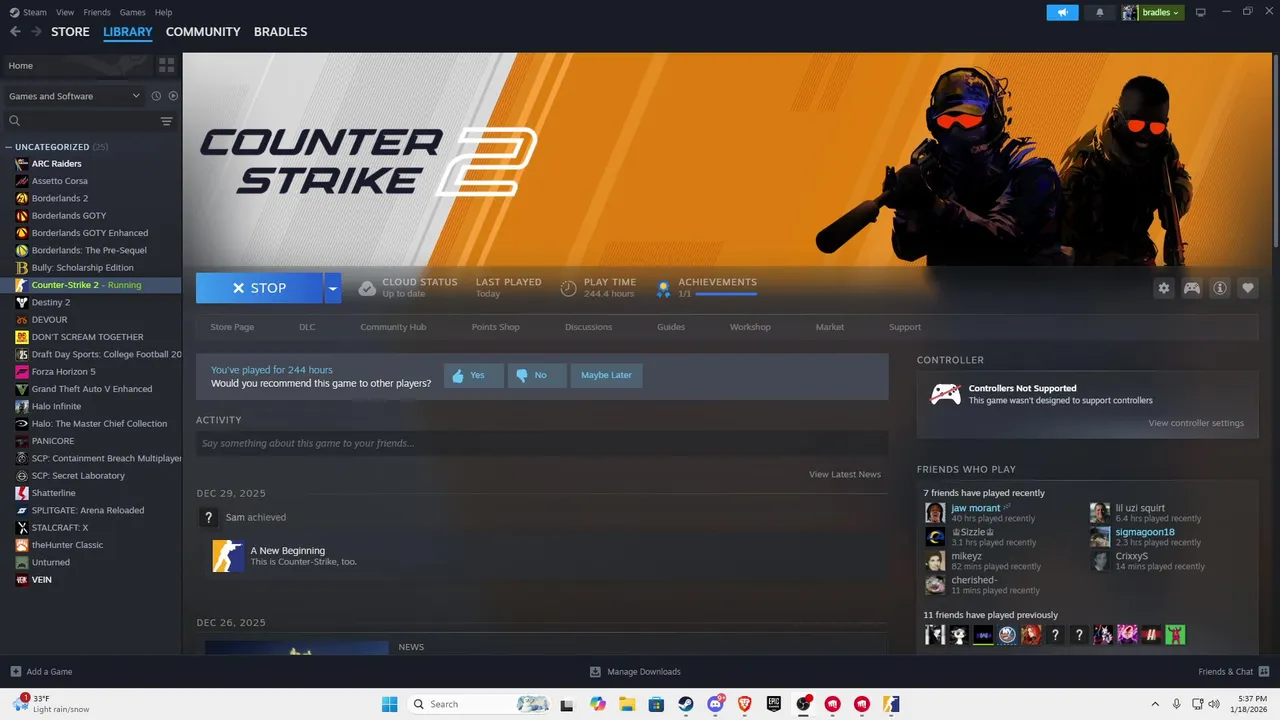Open collections grid view icon
Viewport: 1280px width, 720px height.
pyautogui.click(x=166, y=65)
